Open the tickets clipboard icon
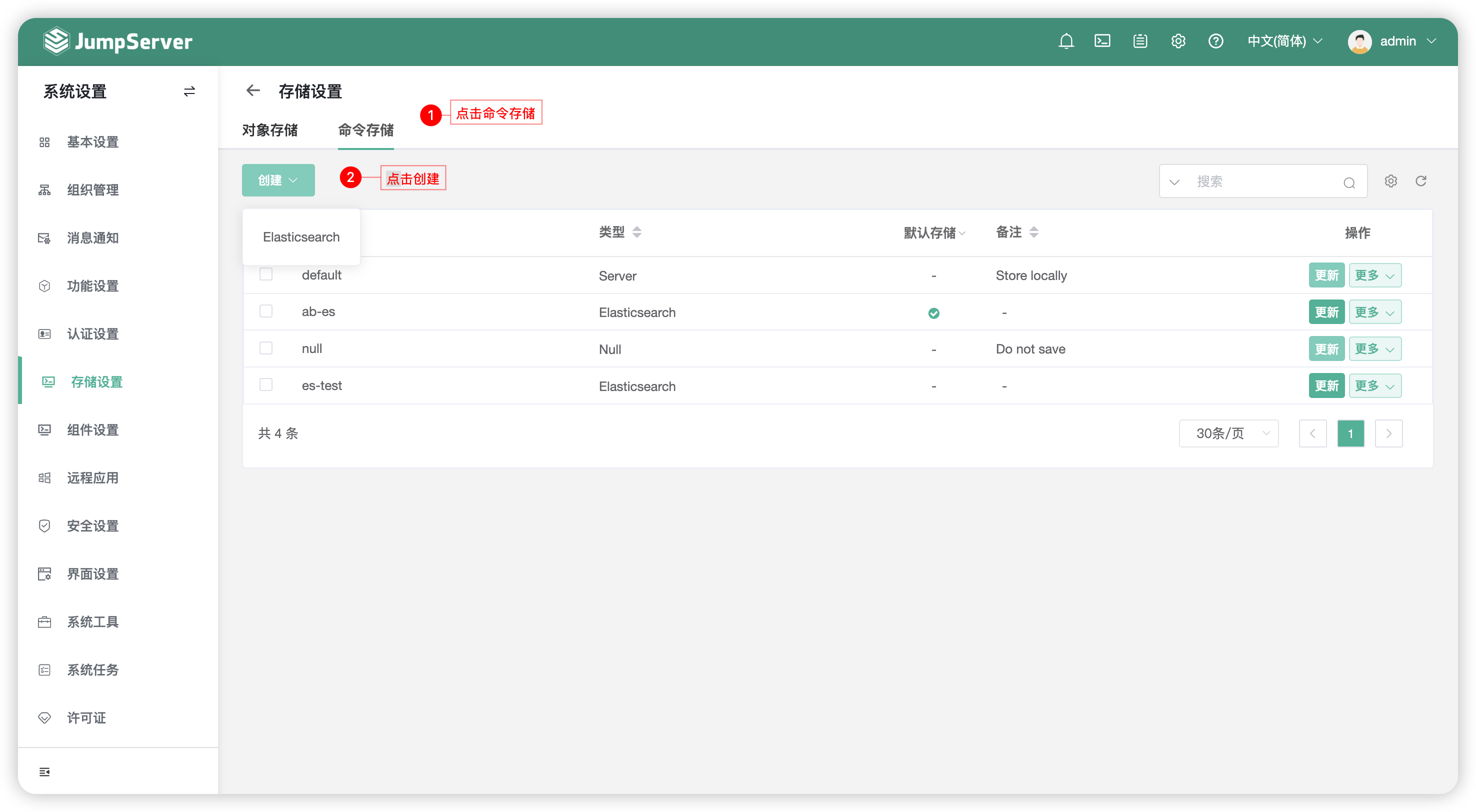This screenshot has width=1476, height=812. pyautogui.click(x=1140, y=41)
